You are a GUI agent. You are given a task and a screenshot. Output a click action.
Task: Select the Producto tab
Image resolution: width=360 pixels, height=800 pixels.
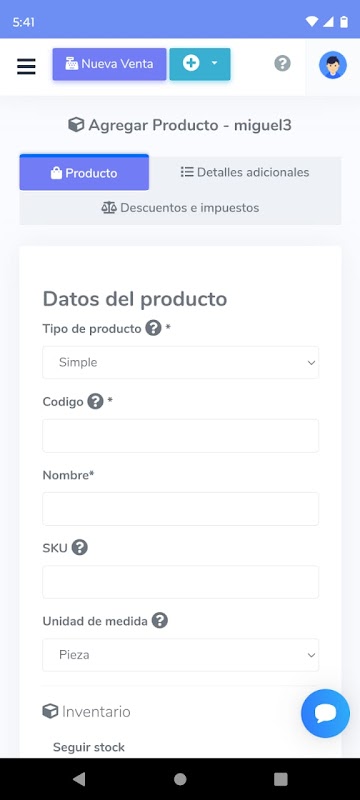(84, 173)
